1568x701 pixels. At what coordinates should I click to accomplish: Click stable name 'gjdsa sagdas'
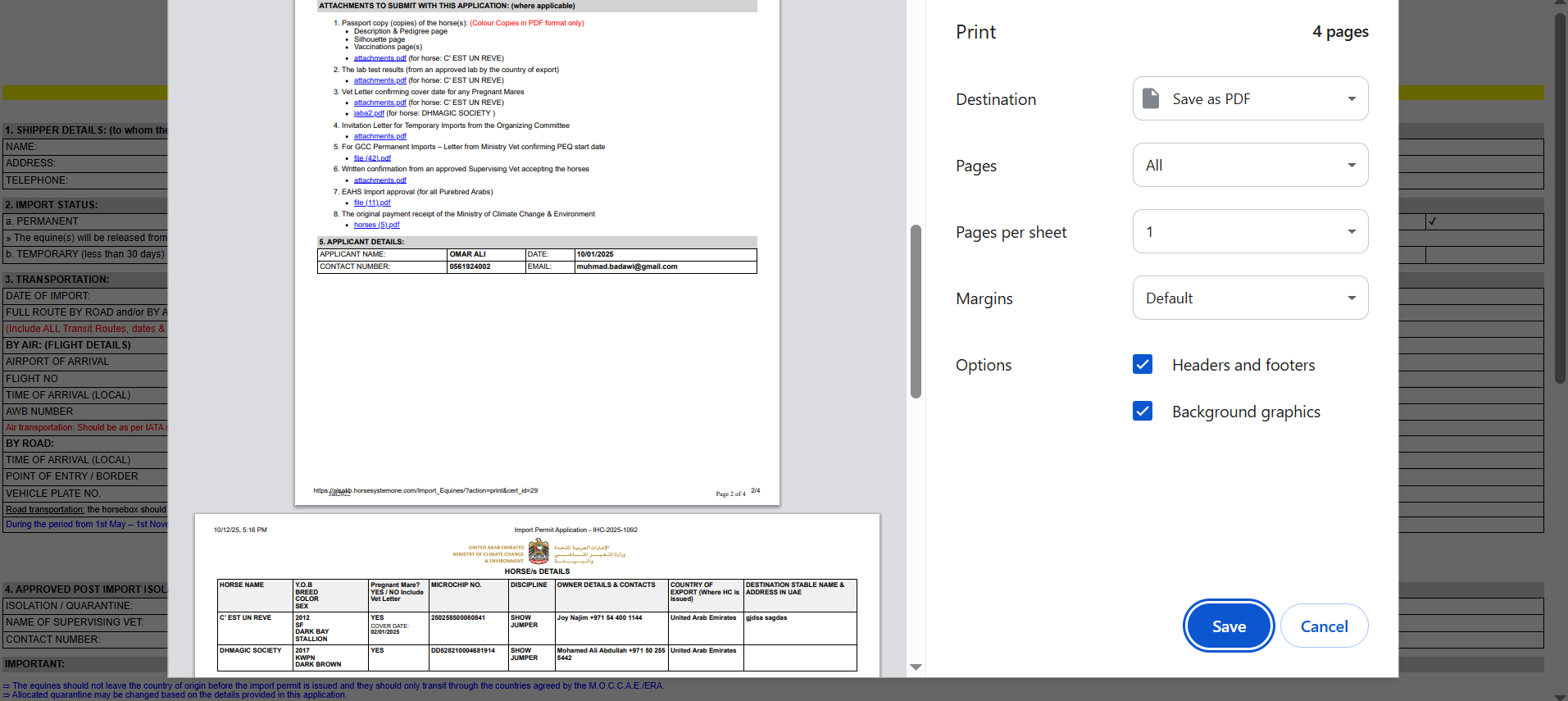coord(766,617)
